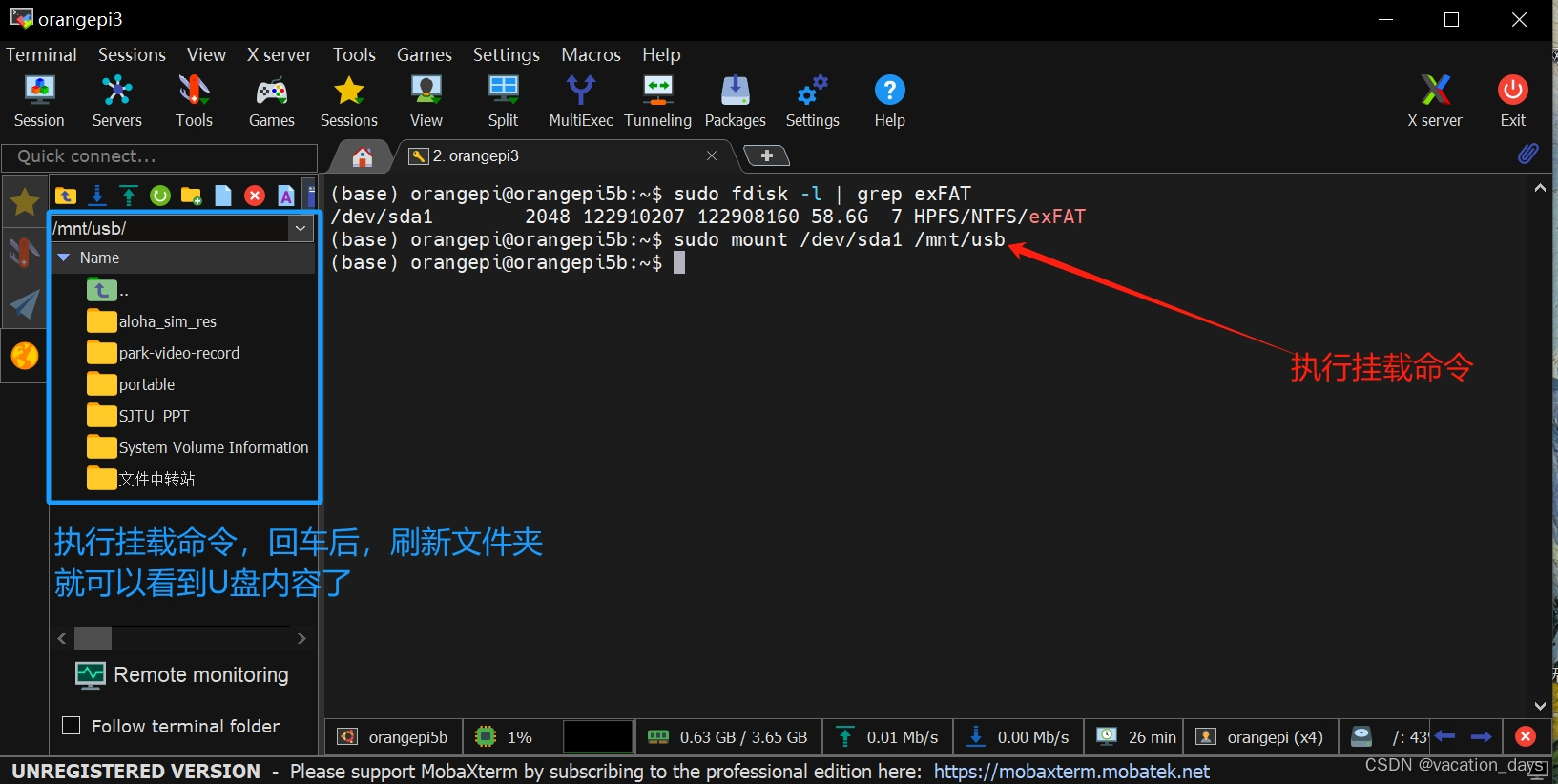Open the Games toolbar icon
The image size is (1558, 784).
point(271,101)
